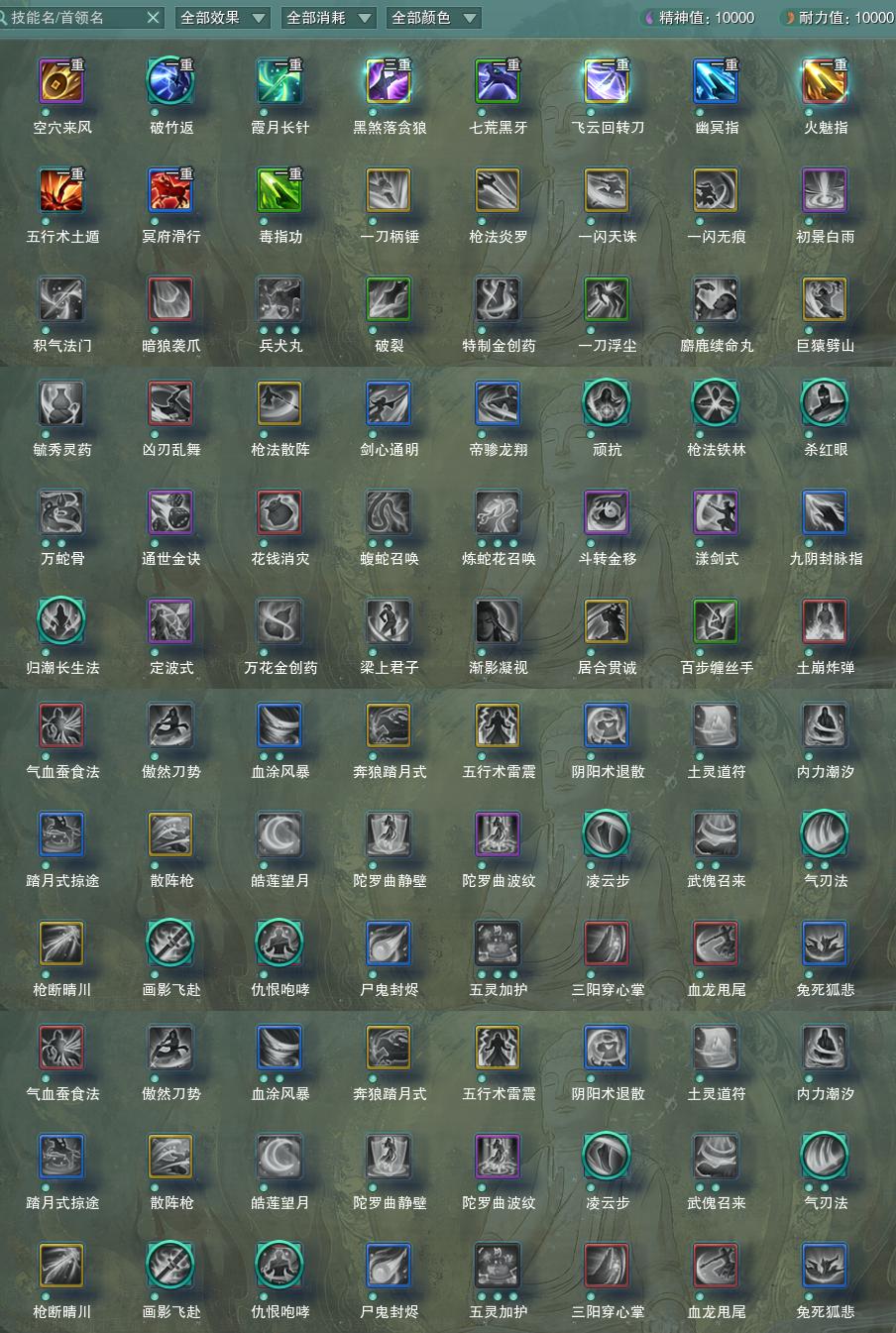This screenshot has height=1333, width=896.
Task: Select the 麝鹿续命丸 skill icon
Action: tap(717, 299)
